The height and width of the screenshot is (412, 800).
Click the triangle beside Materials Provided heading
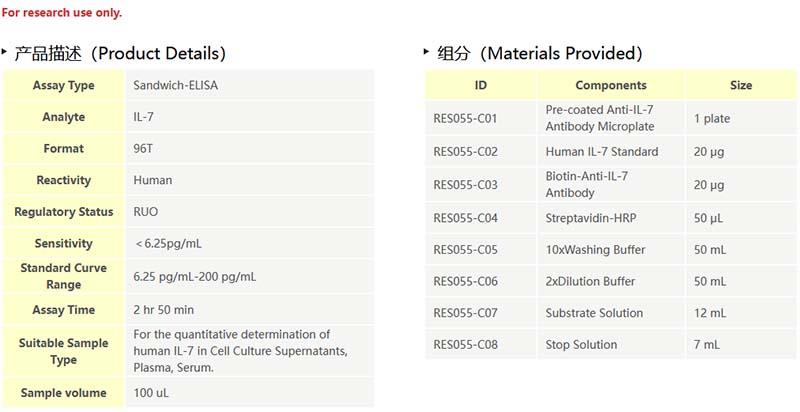pyautogui.click(x=427, y=50)
